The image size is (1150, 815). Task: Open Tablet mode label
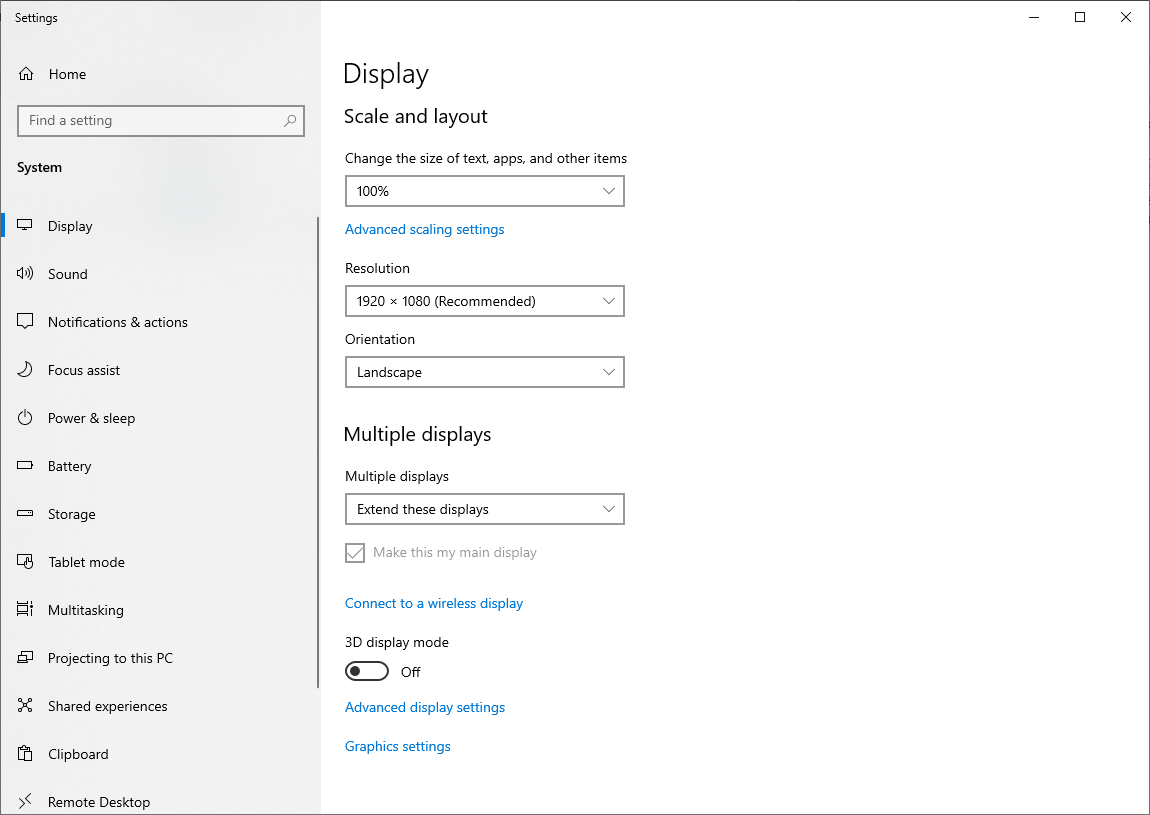click(87, 562)
